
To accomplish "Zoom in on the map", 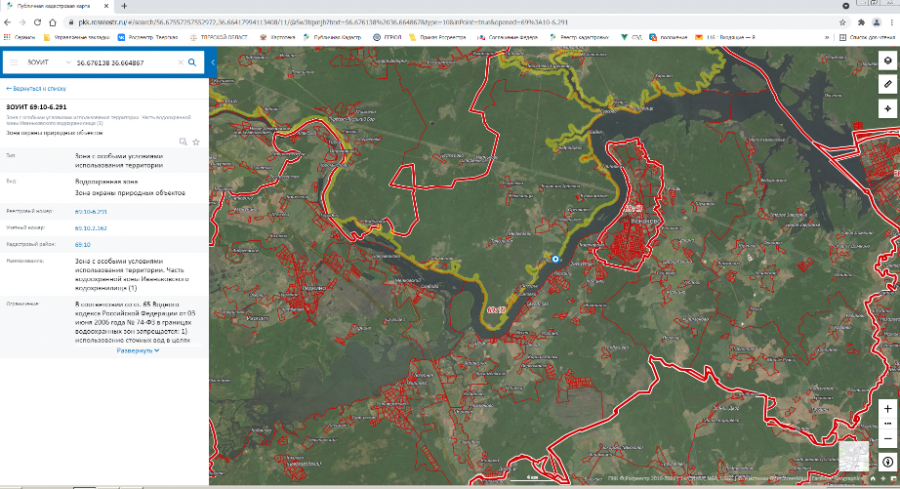I will click(x=887, y=409).
